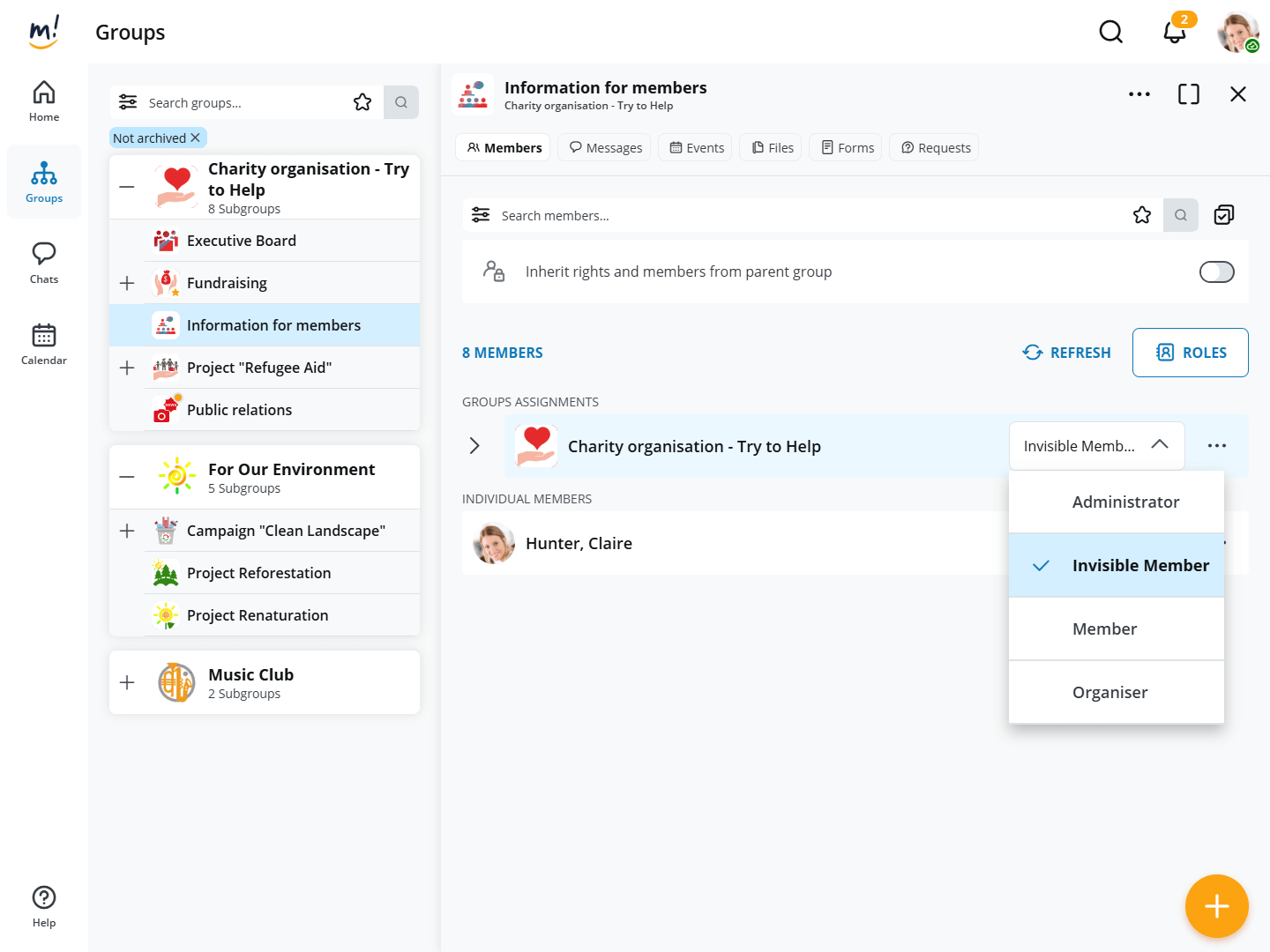Select the Administrator role option
1270x952 pixels.
coord(1124,502)
